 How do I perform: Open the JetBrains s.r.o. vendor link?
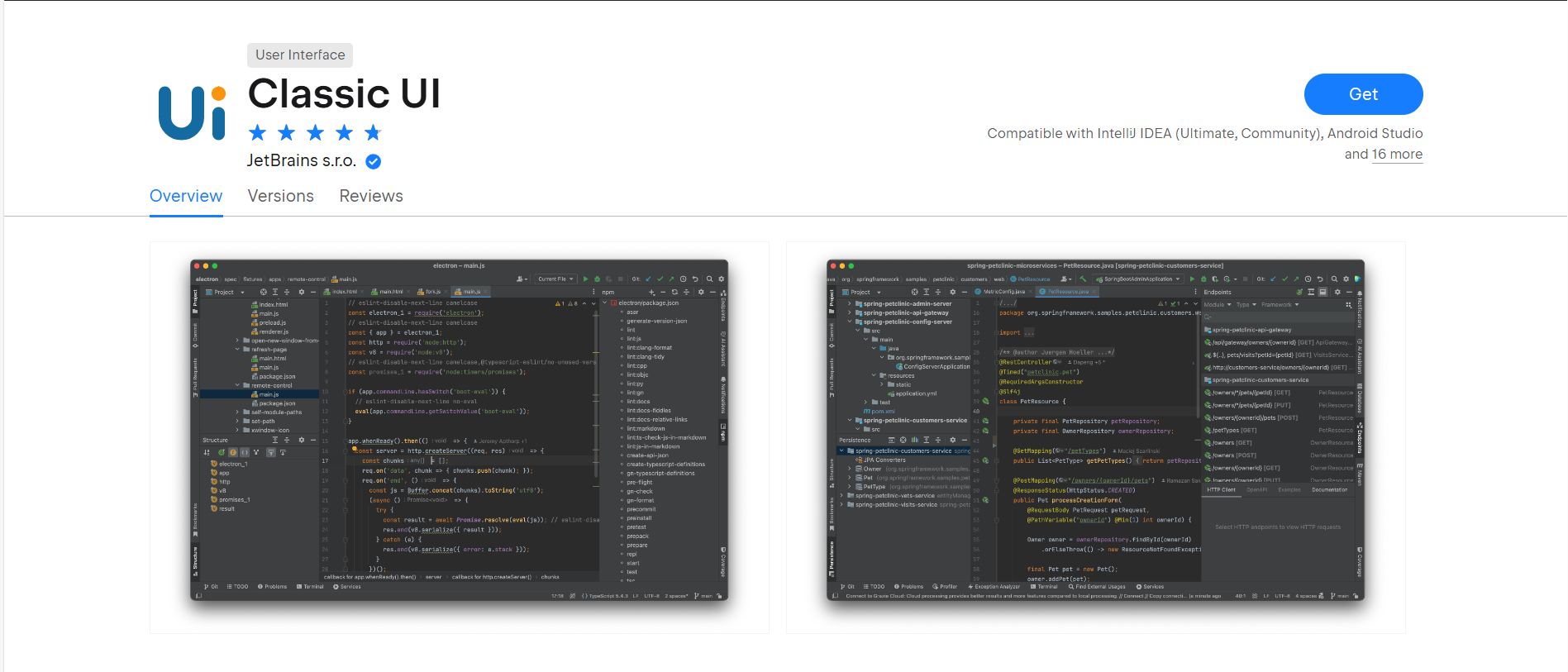pos(301,161)
